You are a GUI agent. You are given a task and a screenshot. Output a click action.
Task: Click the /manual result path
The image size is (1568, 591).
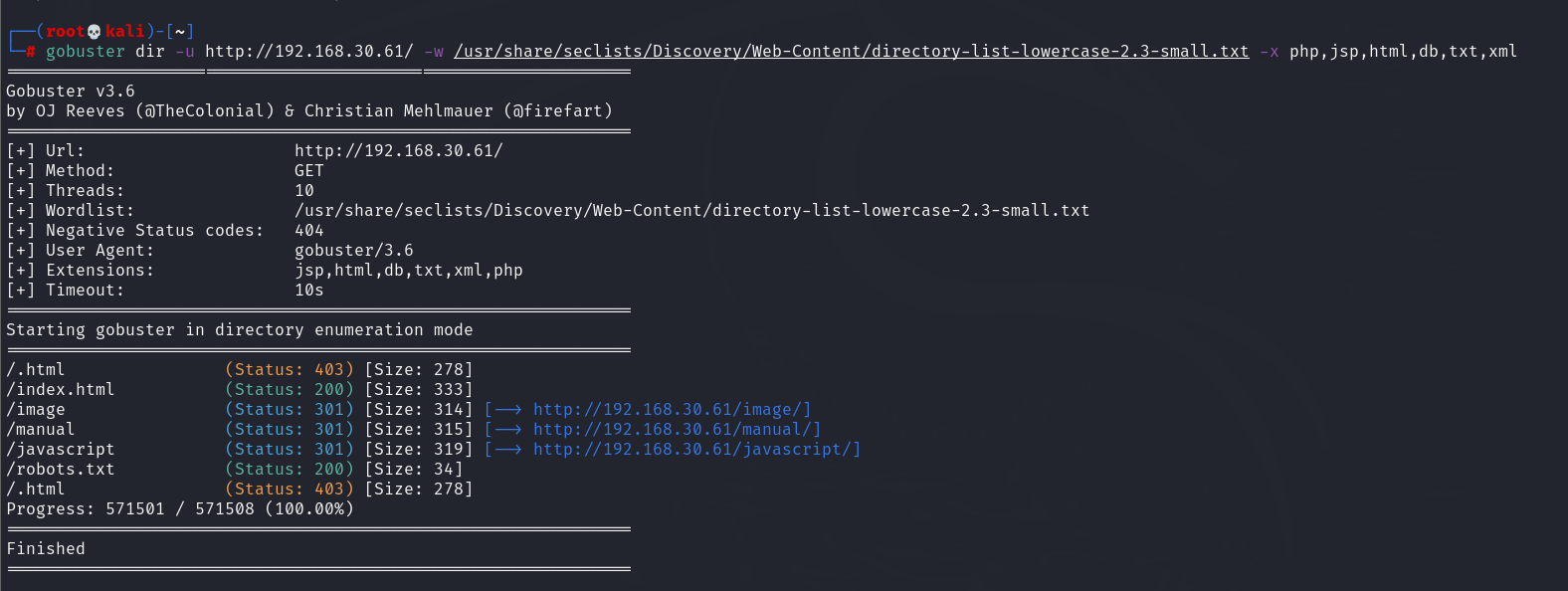coord(41,429)
